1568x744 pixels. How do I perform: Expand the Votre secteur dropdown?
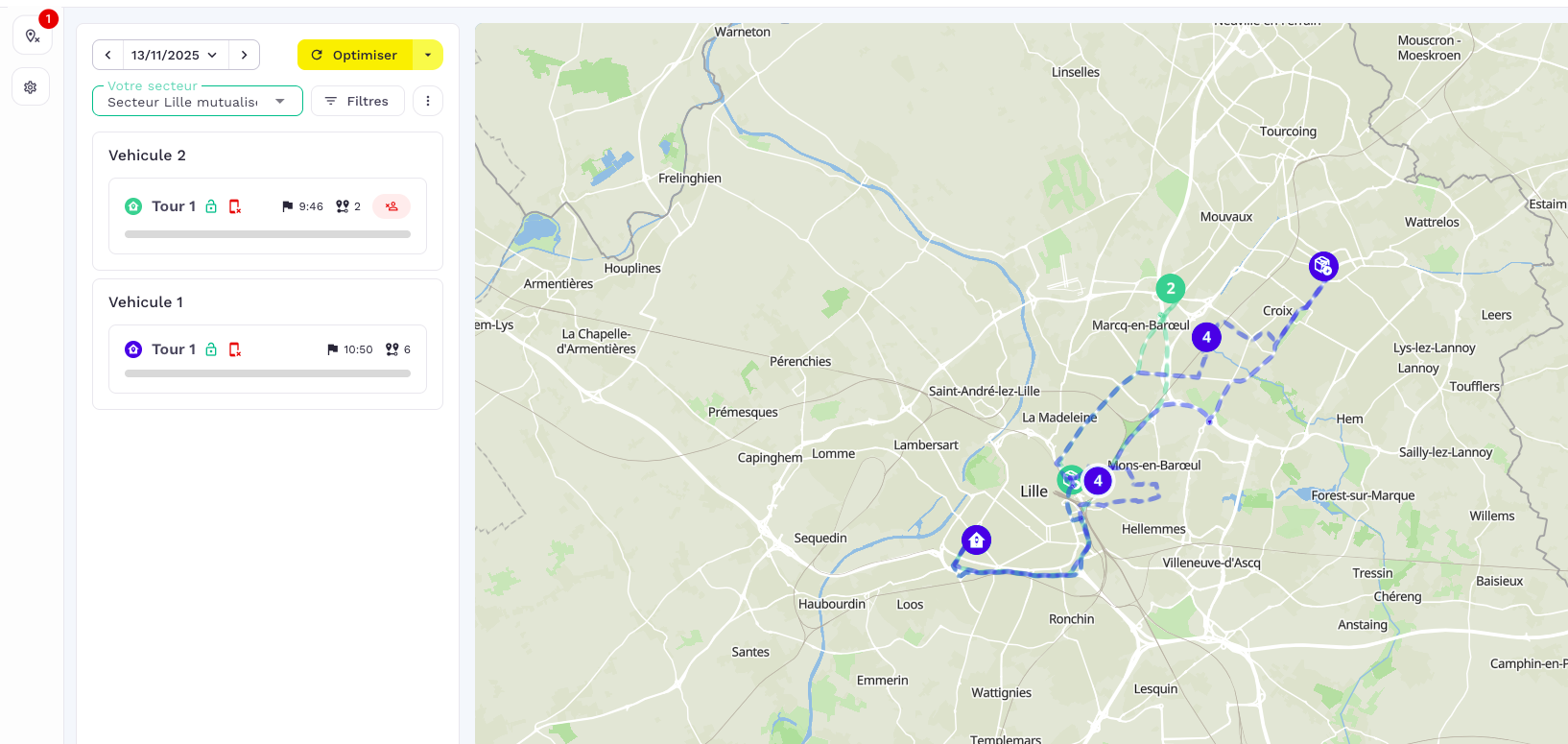[198, 101]
